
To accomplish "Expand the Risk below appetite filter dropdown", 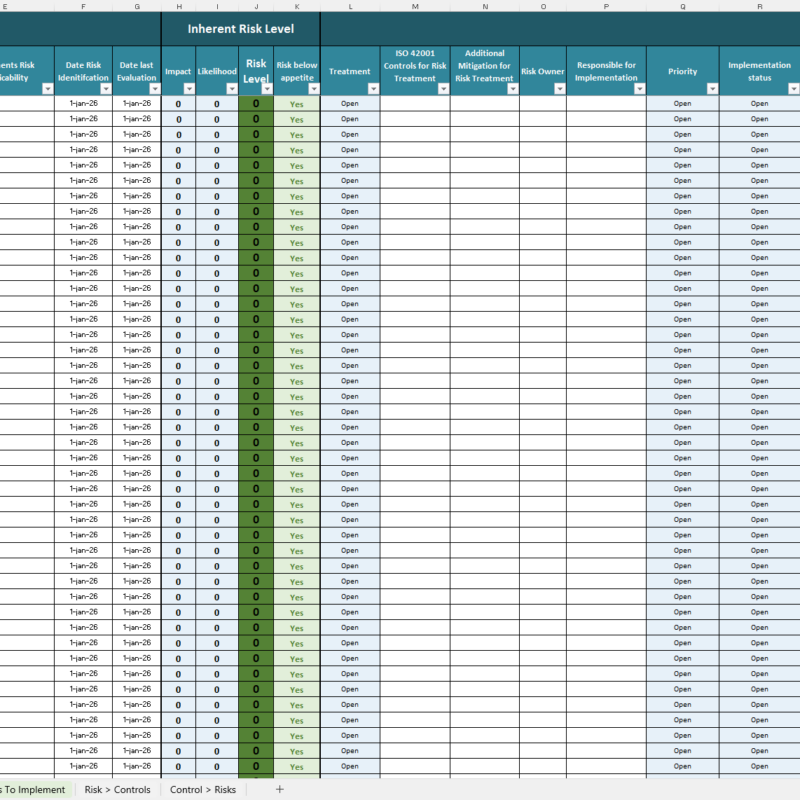I will (x=314, y=88).
